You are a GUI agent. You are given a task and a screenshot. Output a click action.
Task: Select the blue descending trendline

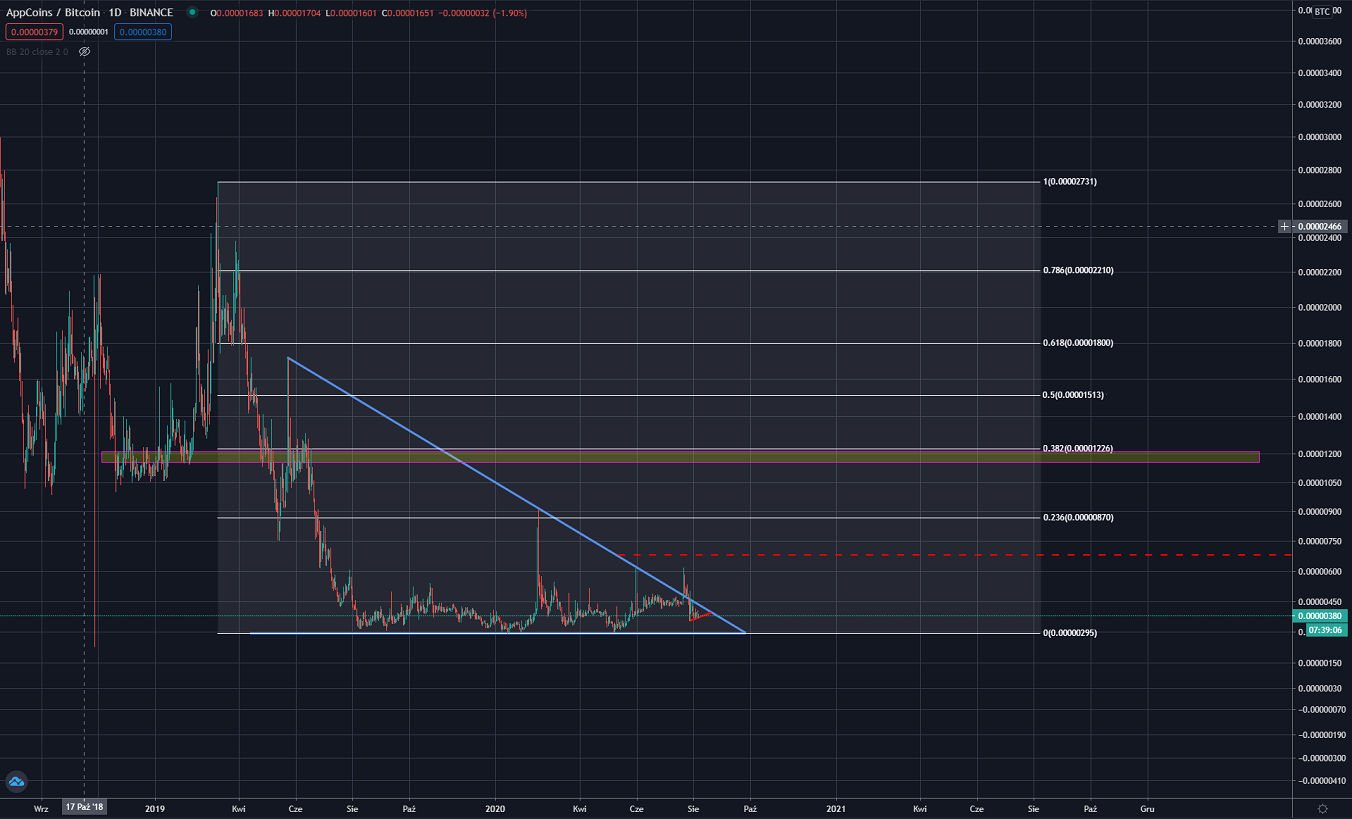(516, 495)
